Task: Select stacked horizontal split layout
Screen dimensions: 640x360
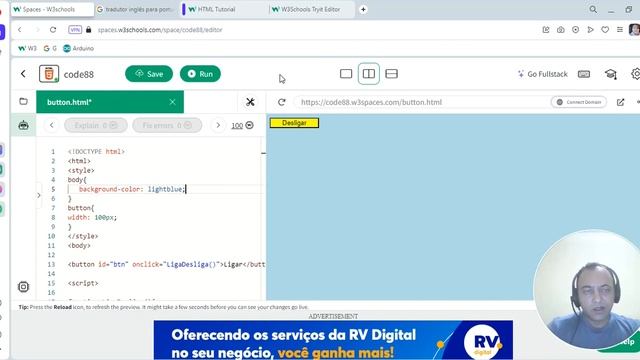Action: [391, 73]
